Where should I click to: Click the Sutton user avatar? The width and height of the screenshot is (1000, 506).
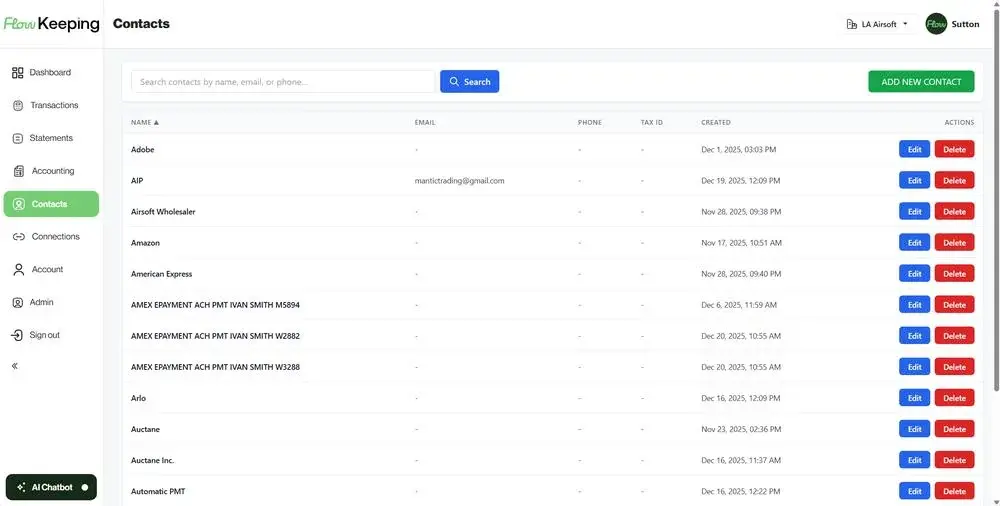936,24
